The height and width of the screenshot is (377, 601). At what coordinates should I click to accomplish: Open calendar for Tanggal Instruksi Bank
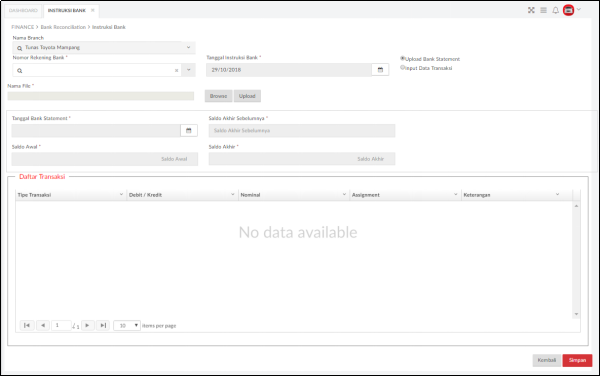click(380, 70)
